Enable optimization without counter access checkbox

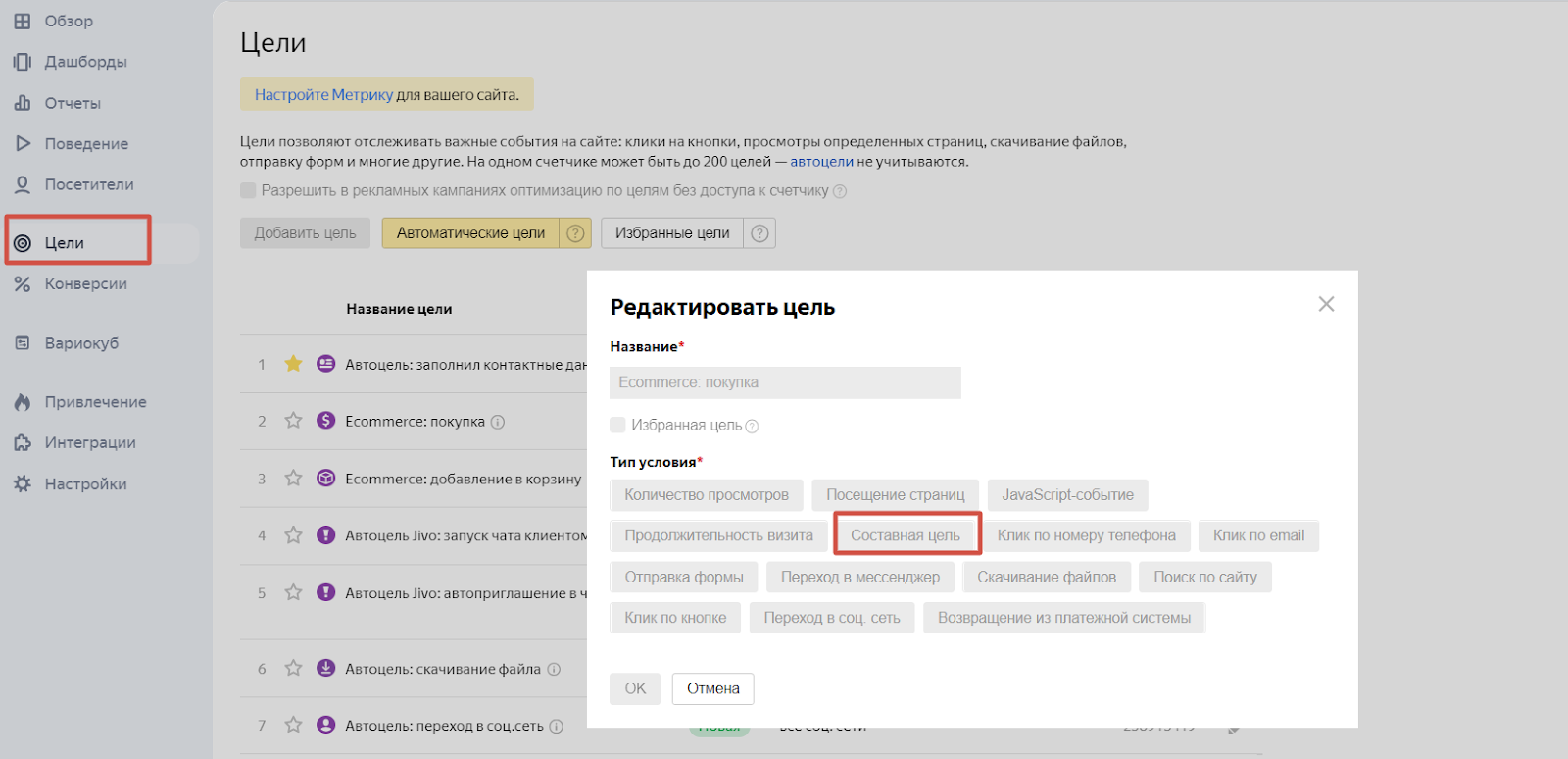(x=248, y=190)
